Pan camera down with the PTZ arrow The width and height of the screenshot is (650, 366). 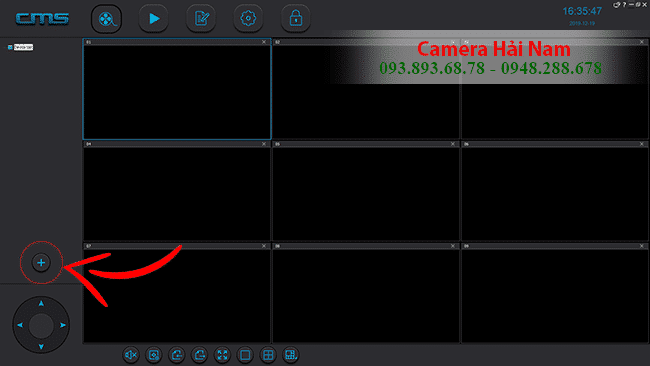[41, 347]
